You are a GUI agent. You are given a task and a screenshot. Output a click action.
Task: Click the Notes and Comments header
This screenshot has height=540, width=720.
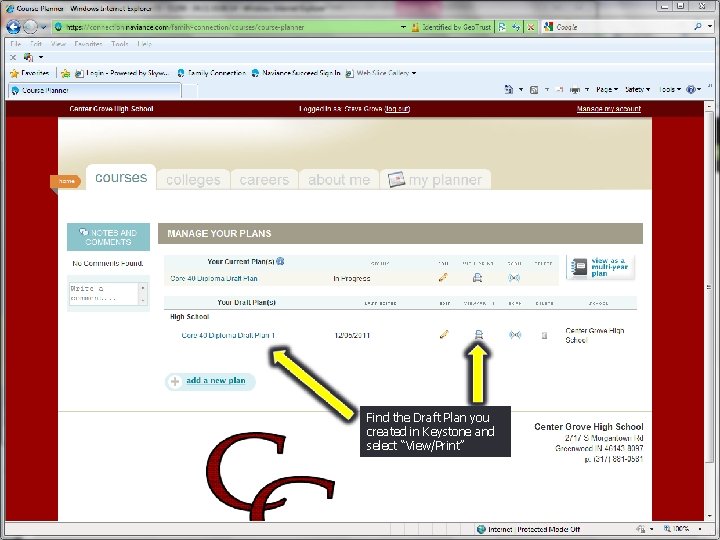pos(108,237)
